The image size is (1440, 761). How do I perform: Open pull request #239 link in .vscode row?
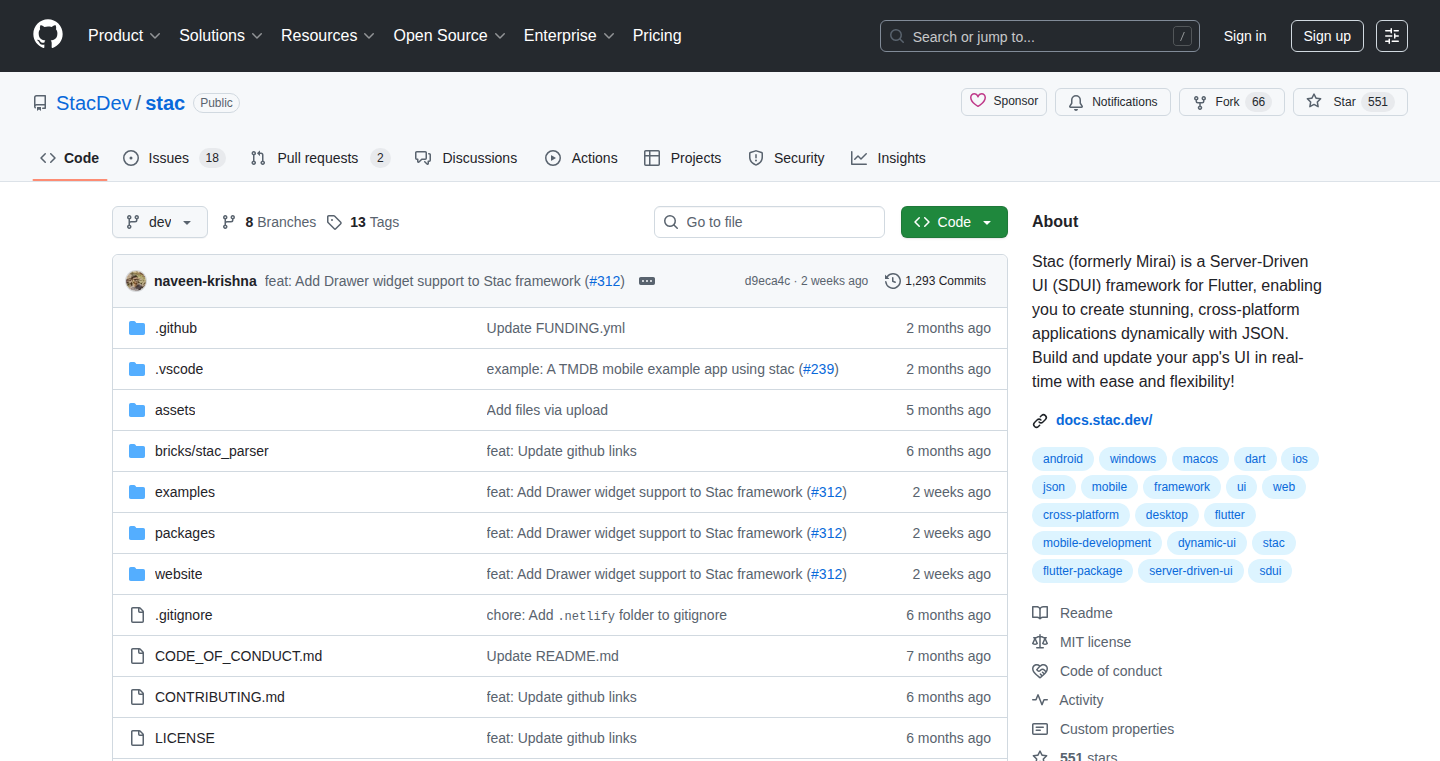(x=819, y=369)
